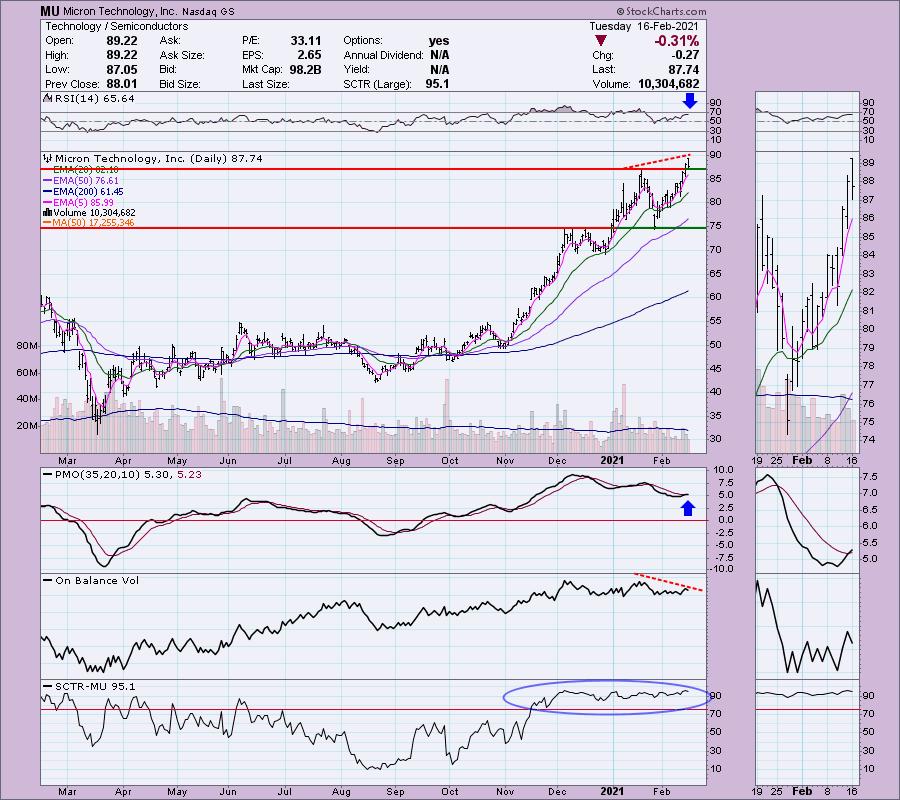Click the Ask Size label
900x800 pixels.
point(182,55)
